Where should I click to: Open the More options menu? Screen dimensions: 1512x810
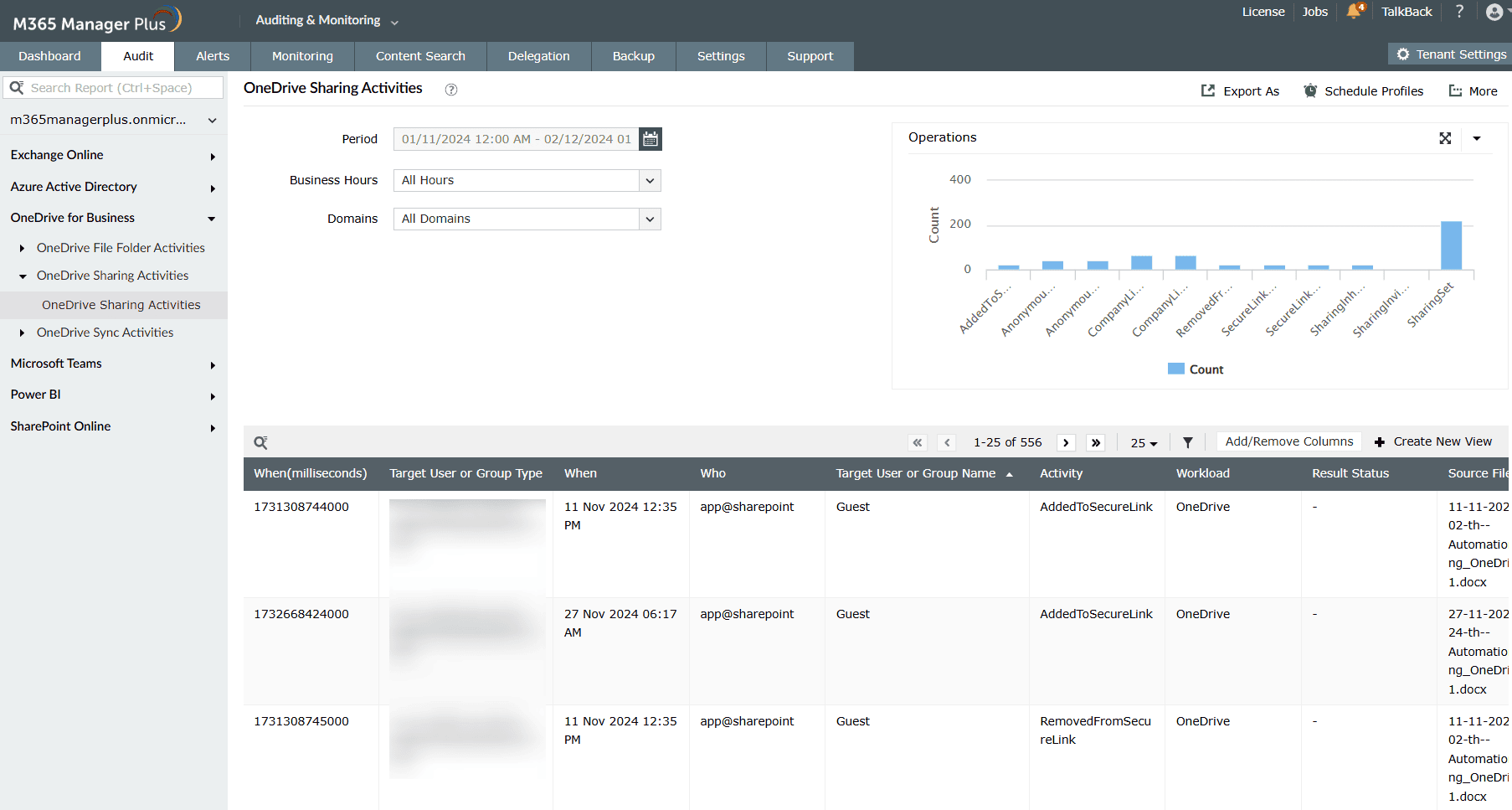coord(1473,91)
